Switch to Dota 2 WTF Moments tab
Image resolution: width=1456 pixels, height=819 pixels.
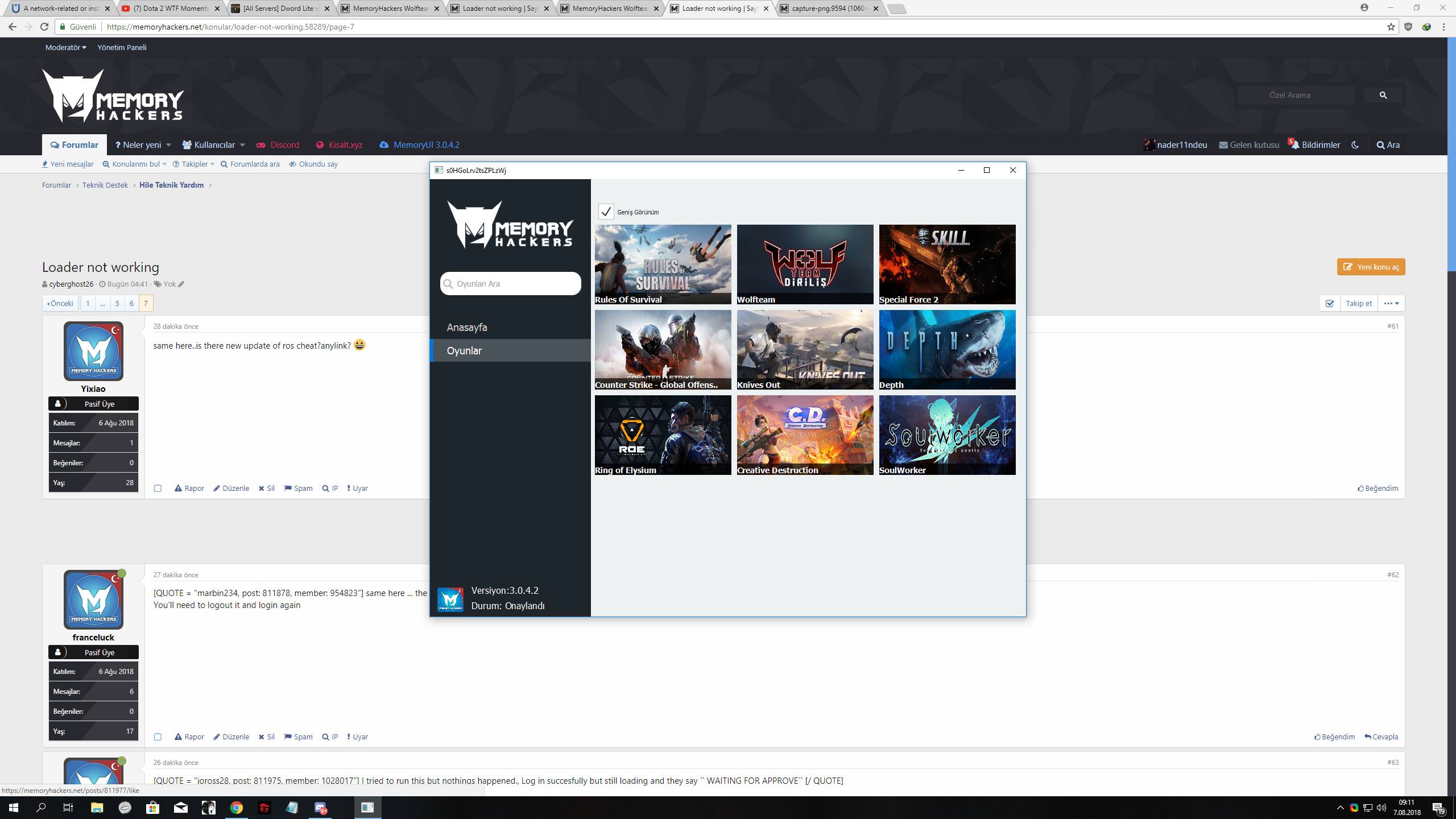click(x=171, y=9)
